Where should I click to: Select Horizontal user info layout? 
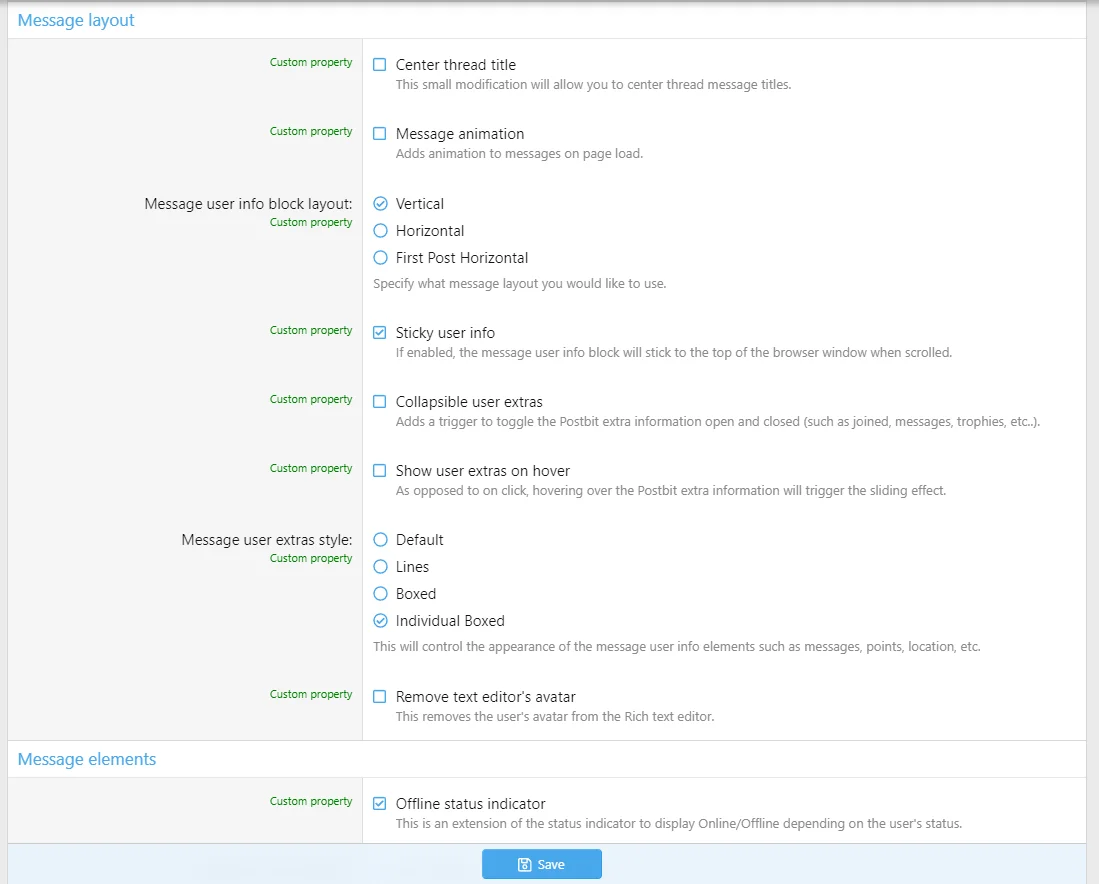(x=380, y=231)
